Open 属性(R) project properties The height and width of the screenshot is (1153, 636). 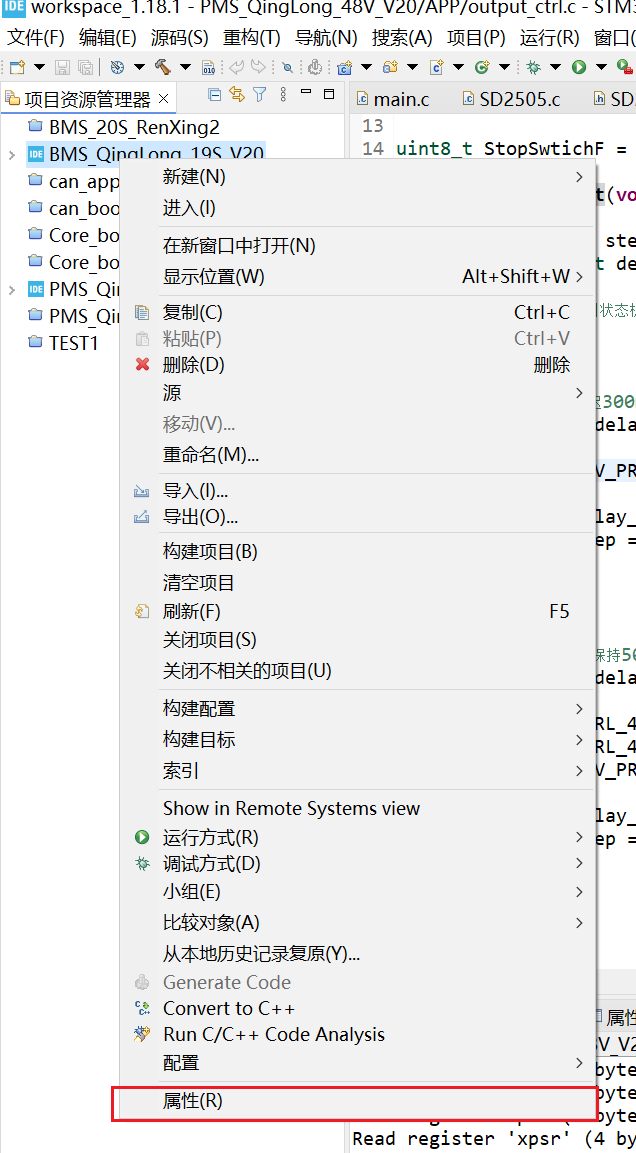click(357, 1101)
